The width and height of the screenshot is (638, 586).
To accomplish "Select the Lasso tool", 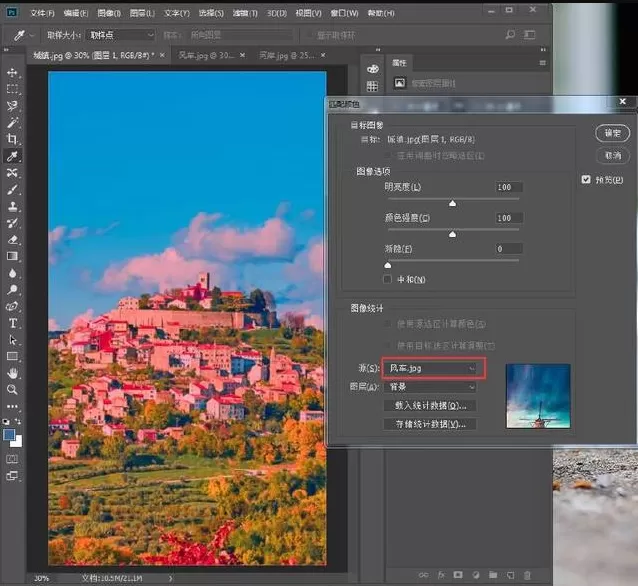I will pos(12,106).
